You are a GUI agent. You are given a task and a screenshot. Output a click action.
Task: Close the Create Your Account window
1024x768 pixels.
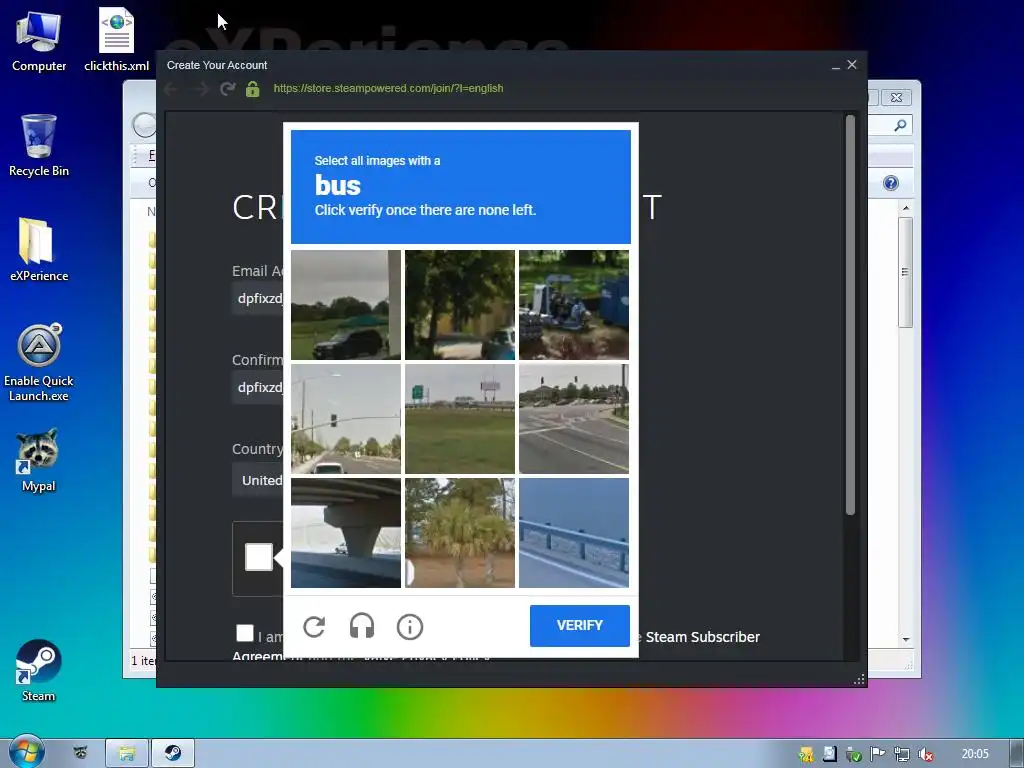pyautogui.click(x=852, y=65)
